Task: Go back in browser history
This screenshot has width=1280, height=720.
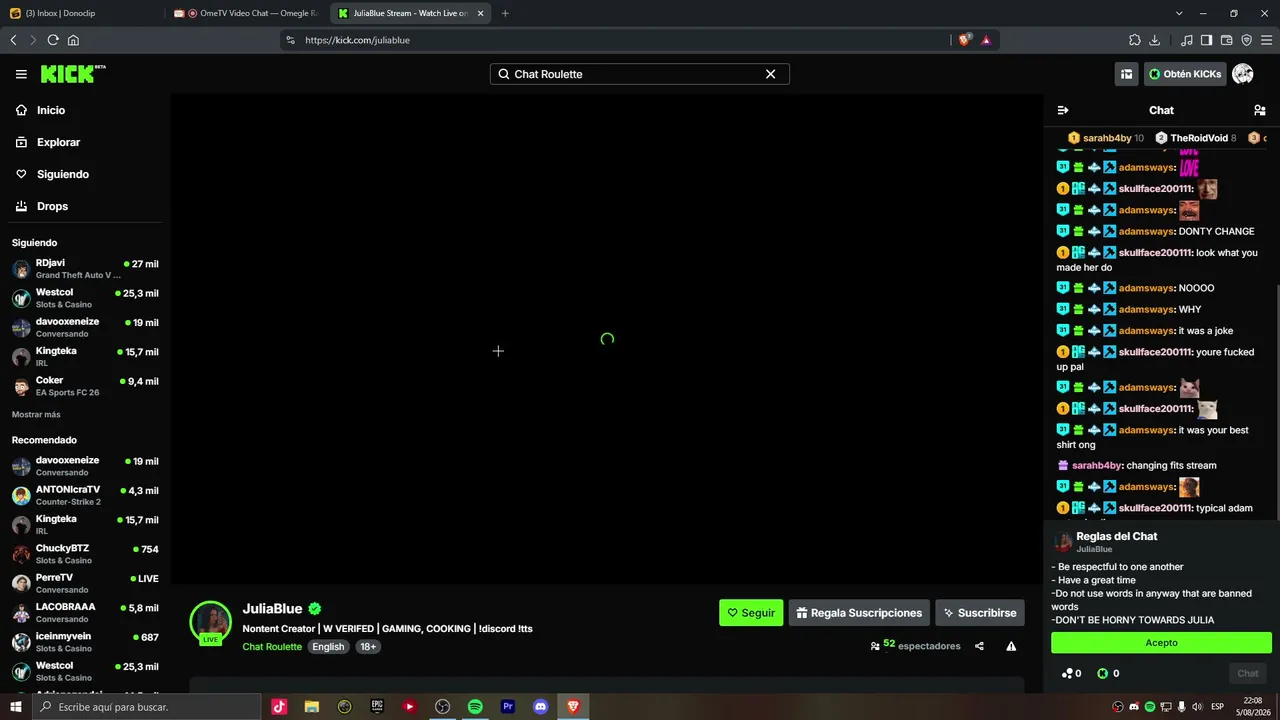Action: tap(13, 40)
